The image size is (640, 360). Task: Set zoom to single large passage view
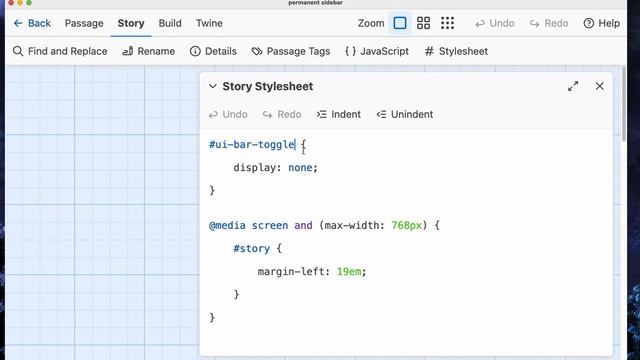click(x=400, y=23)
